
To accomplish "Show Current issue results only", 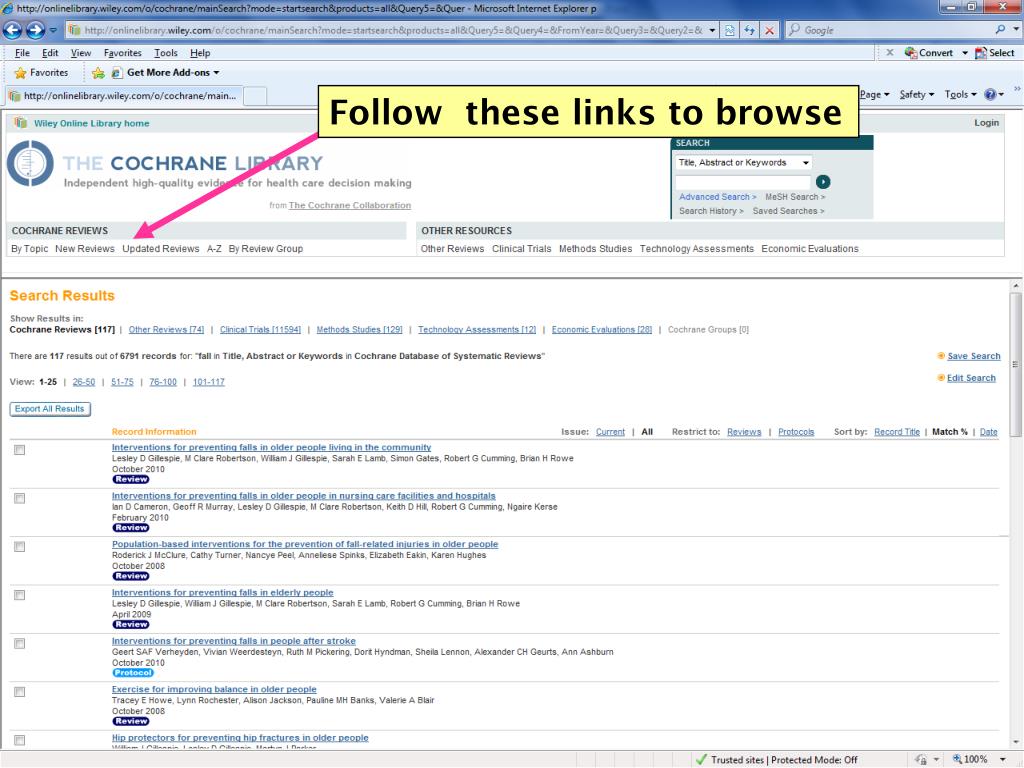I will pos(610,432).
